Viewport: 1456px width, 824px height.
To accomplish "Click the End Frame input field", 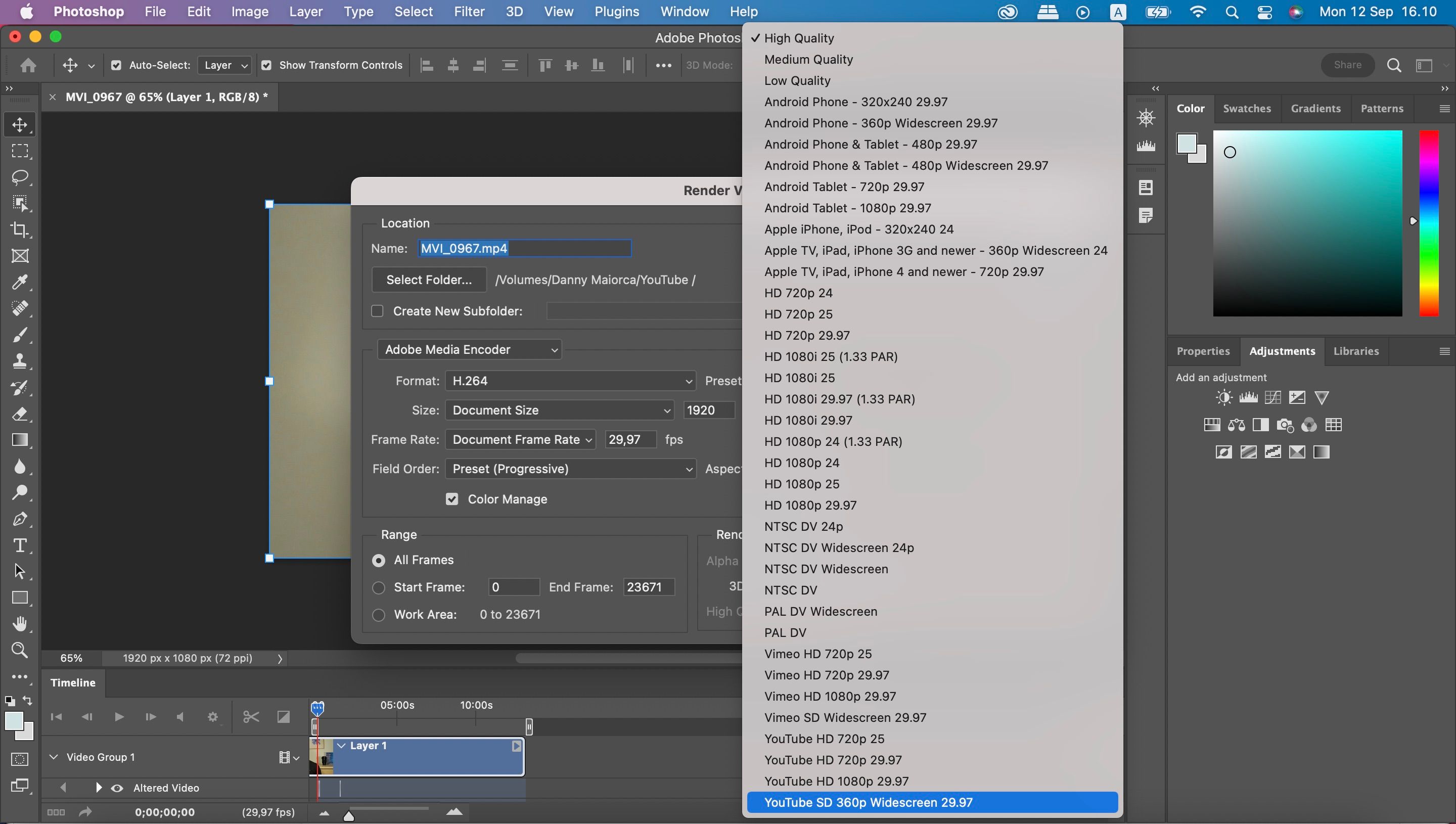I will point(649,587).
